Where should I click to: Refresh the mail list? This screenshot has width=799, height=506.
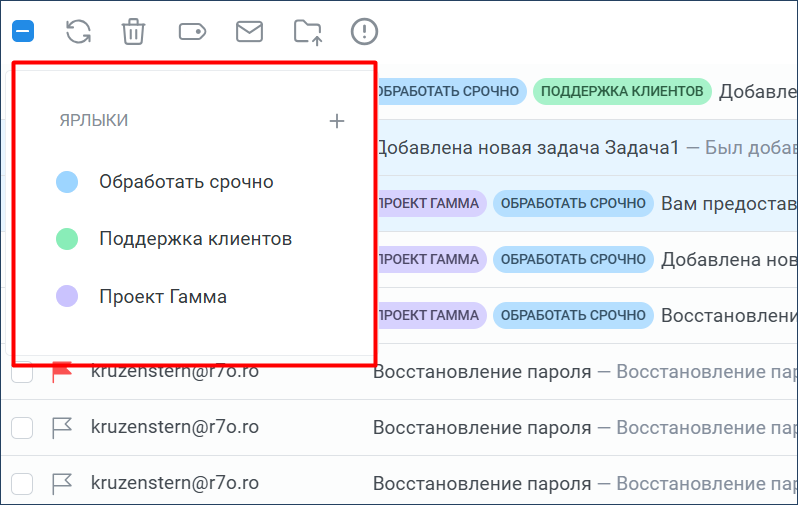(78, 32)
